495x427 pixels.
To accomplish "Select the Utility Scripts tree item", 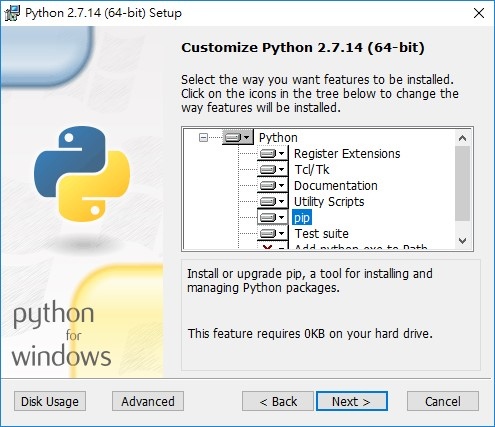I will (x=329, y=202).
